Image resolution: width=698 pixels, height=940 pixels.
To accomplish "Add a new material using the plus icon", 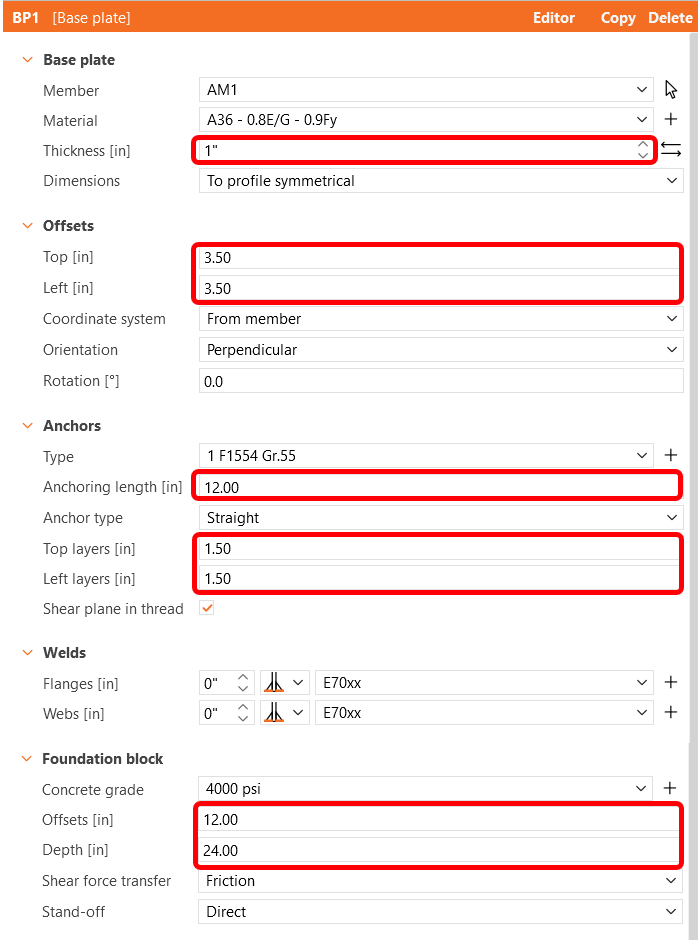I will [671, 119].
